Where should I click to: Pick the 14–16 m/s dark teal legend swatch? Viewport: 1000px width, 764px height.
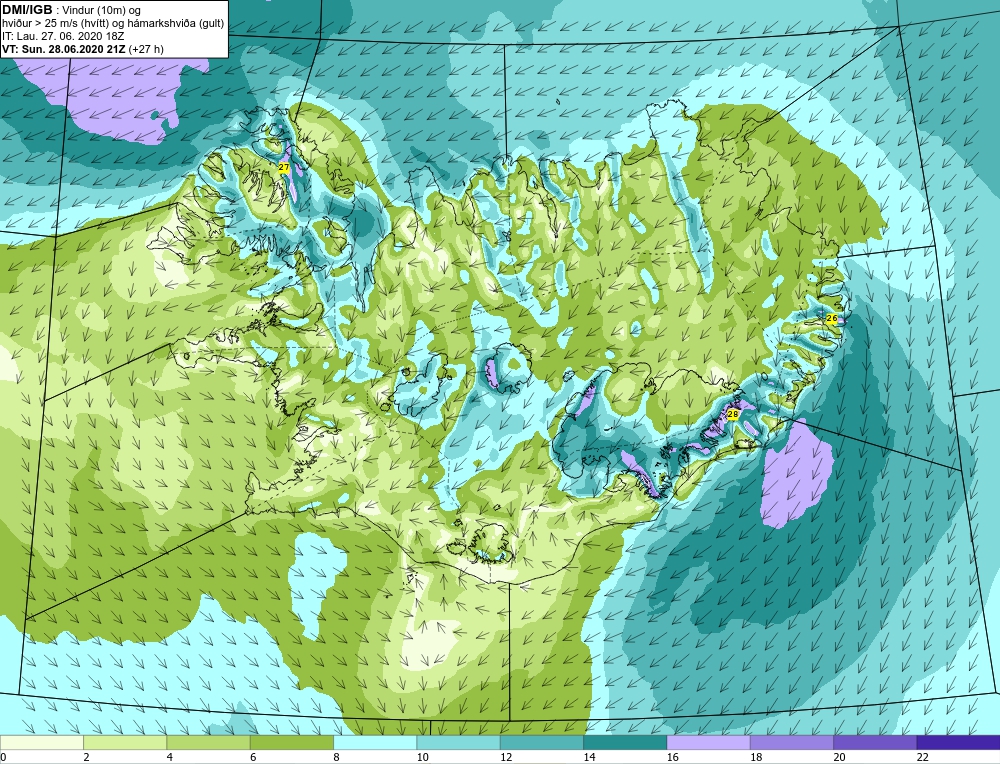pos(625,742)
